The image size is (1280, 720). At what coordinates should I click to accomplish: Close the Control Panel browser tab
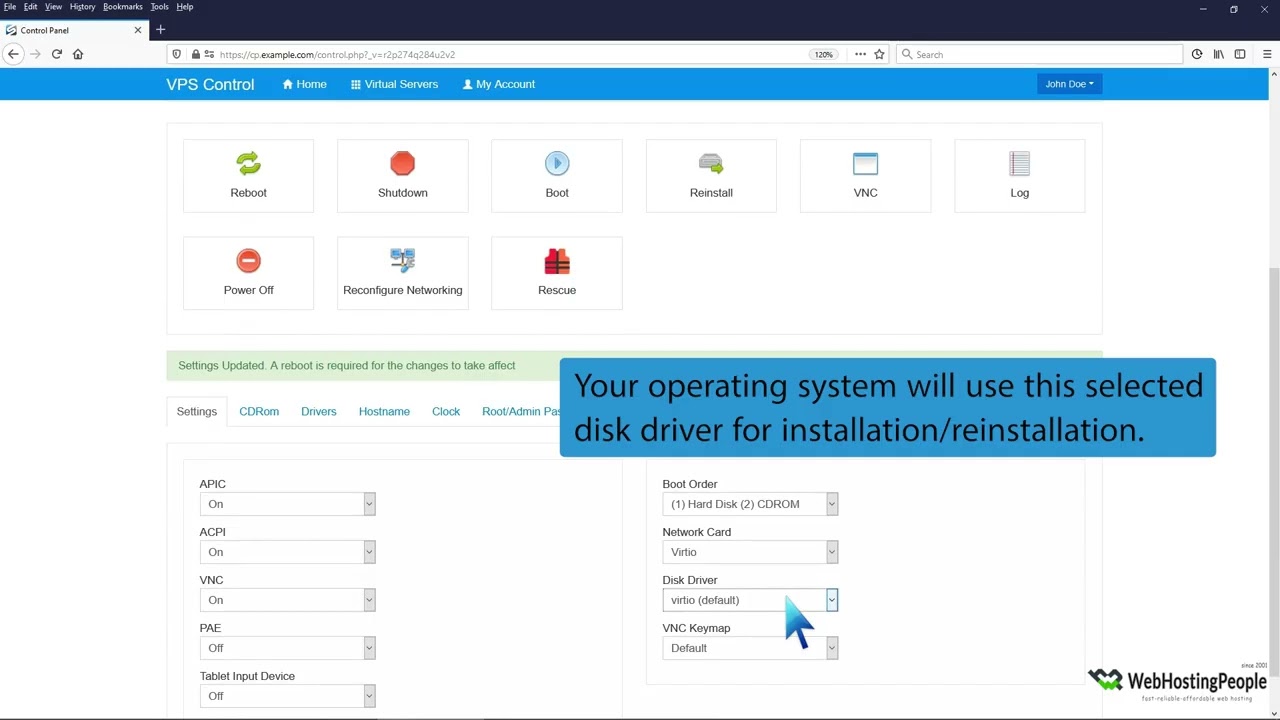point(138,30)
